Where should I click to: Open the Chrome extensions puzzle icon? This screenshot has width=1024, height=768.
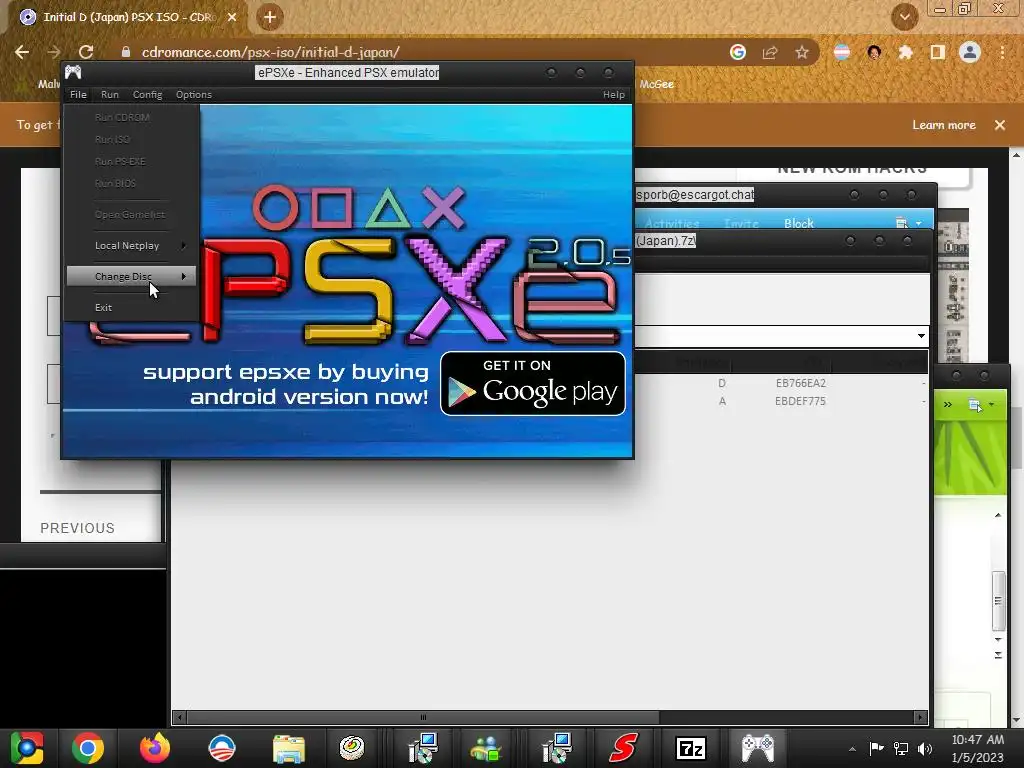pyautogui.click(x=906, y=52)
